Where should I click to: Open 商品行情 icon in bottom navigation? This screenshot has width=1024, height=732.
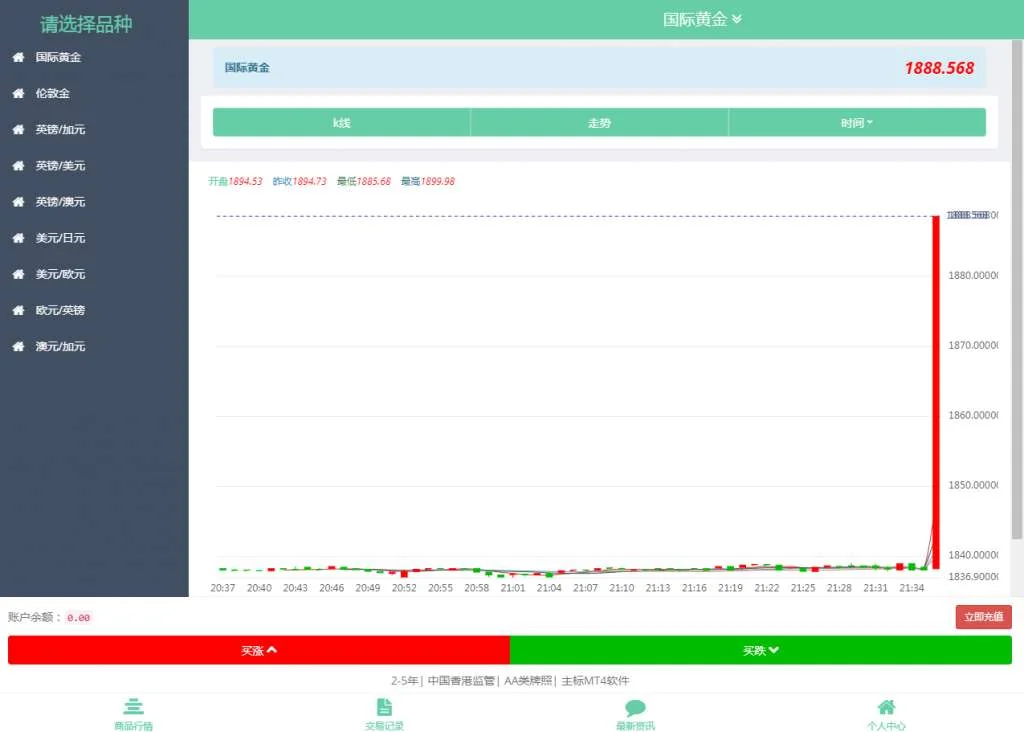(x=133, y=708)
